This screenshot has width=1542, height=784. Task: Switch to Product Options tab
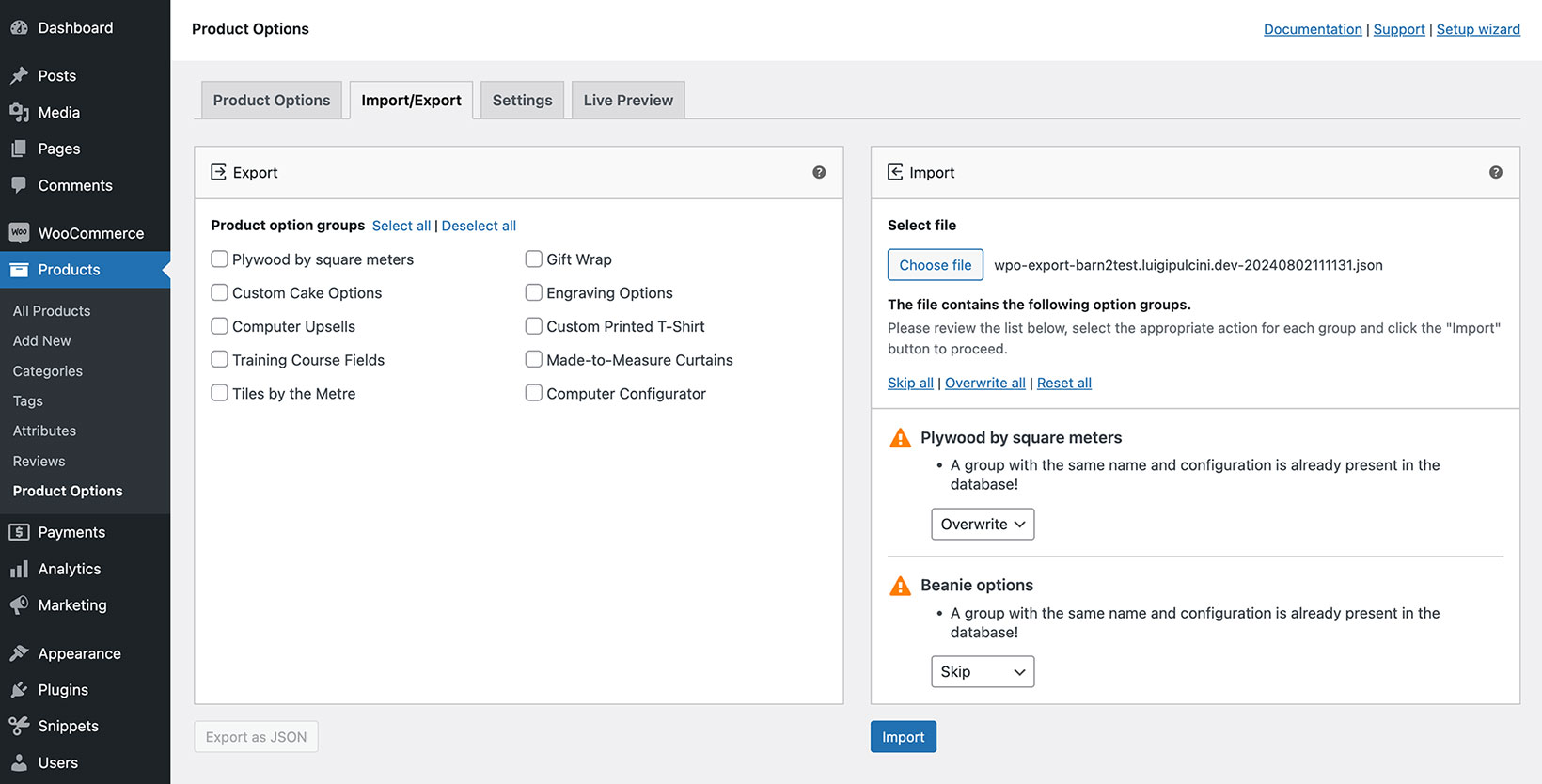click(x=272, y=100)
